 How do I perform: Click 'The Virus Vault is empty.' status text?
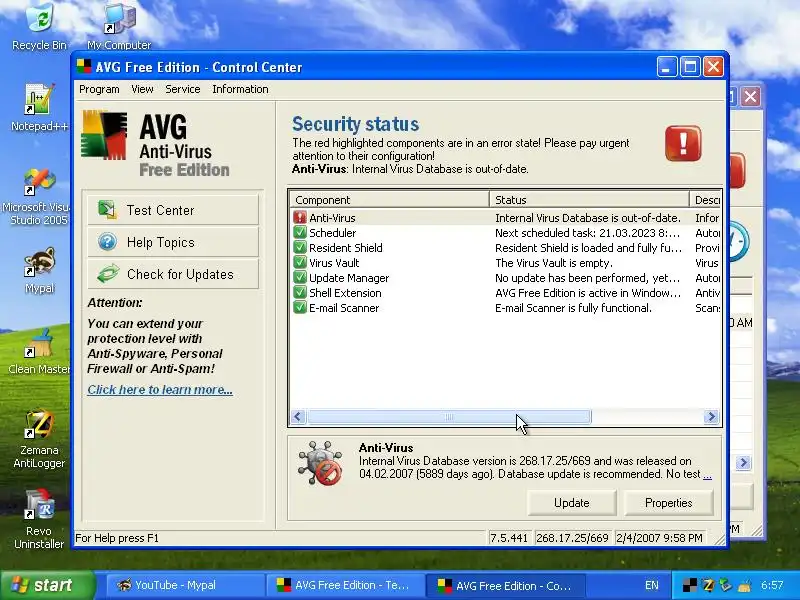[x=554, y=263]
